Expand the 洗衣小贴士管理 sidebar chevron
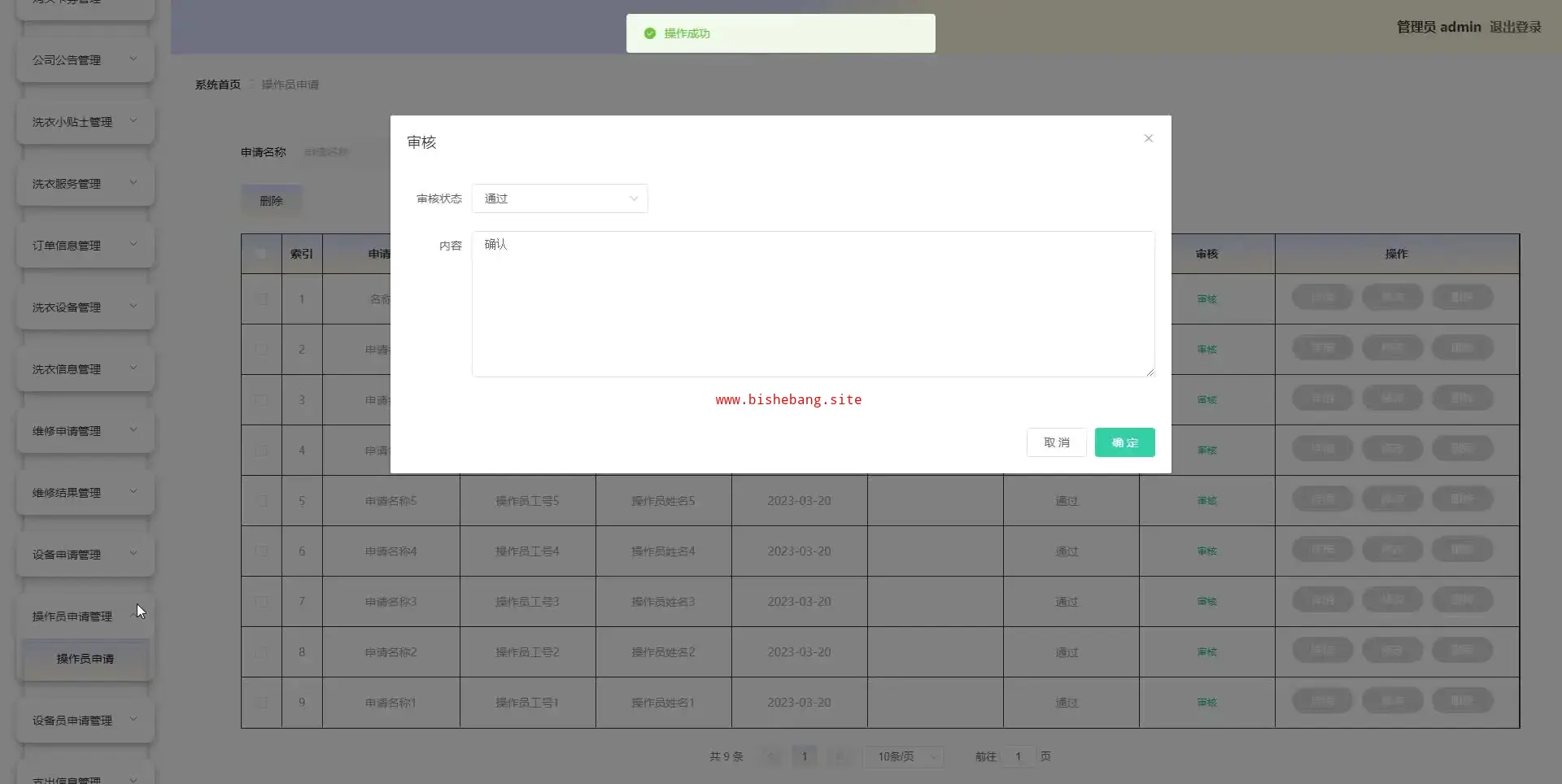The width and height of the screenshot is (1562, 784). pos(133,121)
